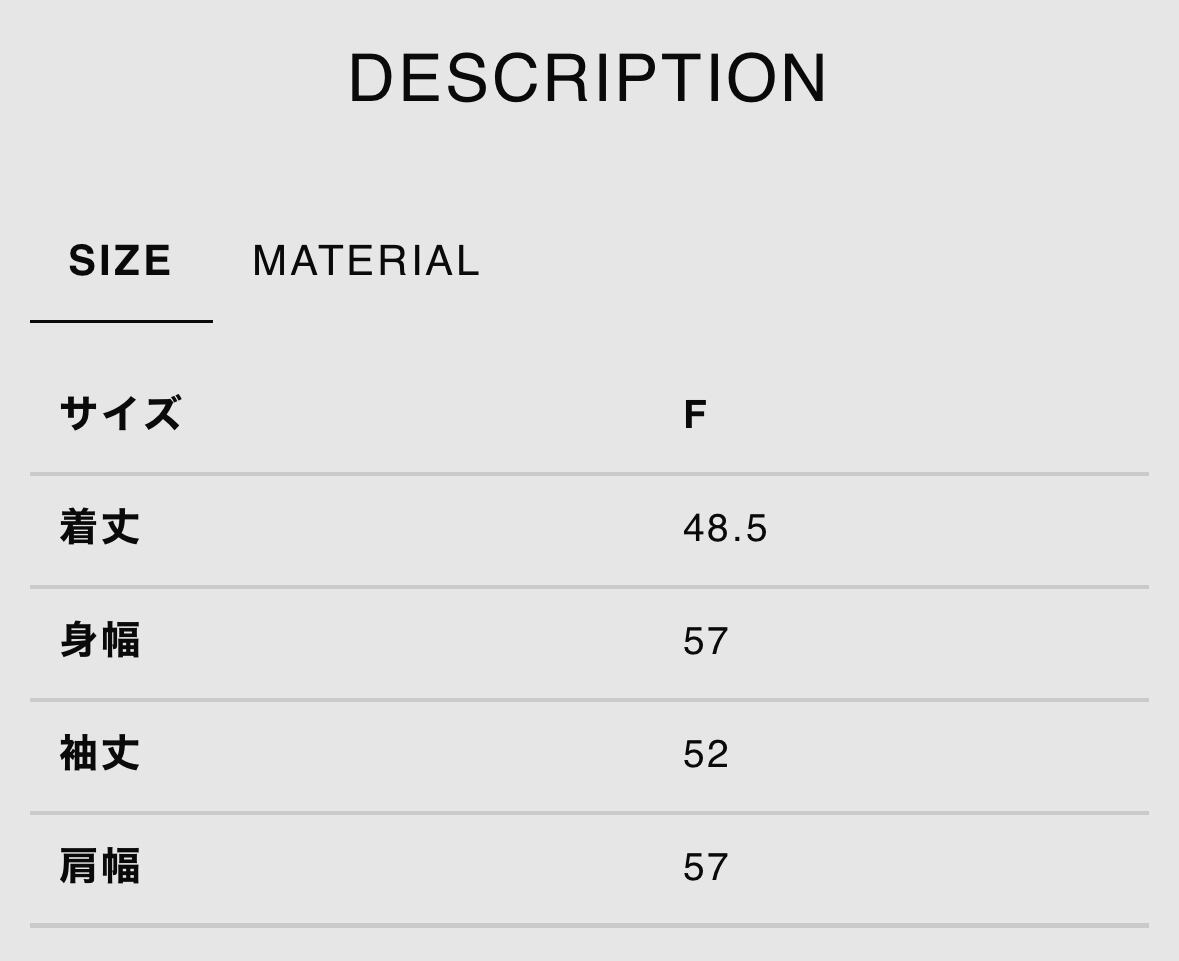Click the F size column header

click(x=695, y=414)
